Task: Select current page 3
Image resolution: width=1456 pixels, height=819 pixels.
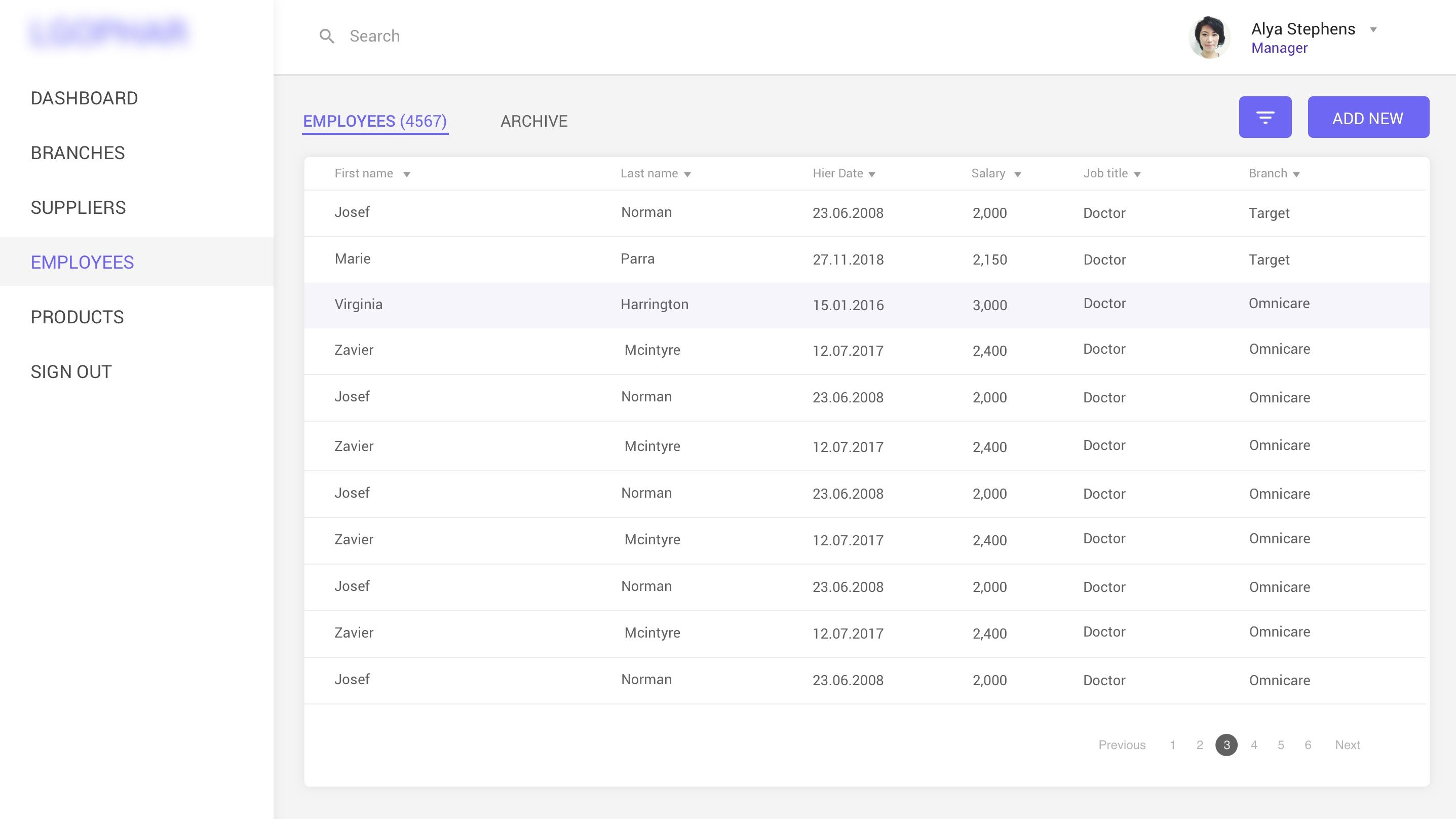Action: click(1227, 745)
